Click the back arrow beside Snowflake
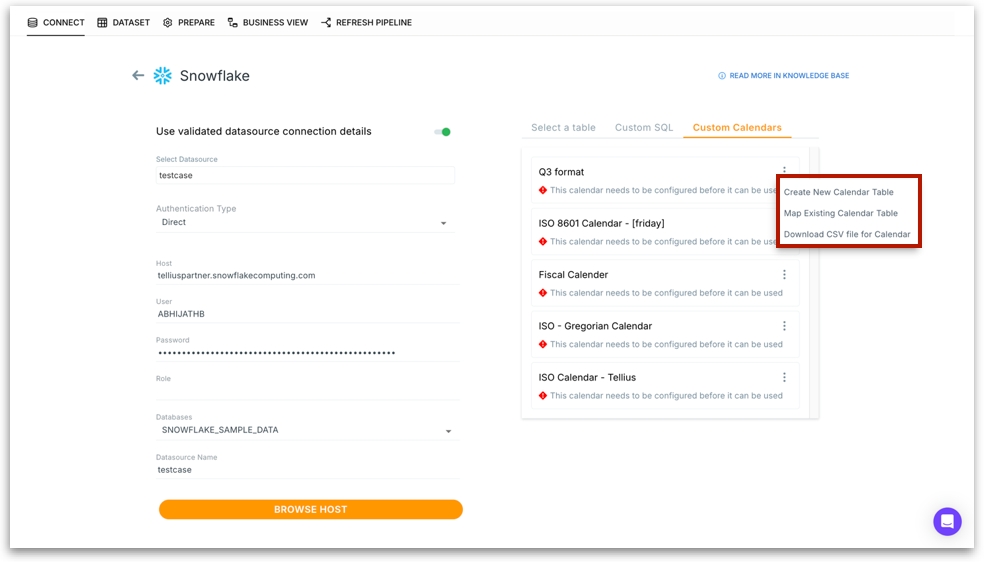Screen dimensions: 984x562 point(138,76)
